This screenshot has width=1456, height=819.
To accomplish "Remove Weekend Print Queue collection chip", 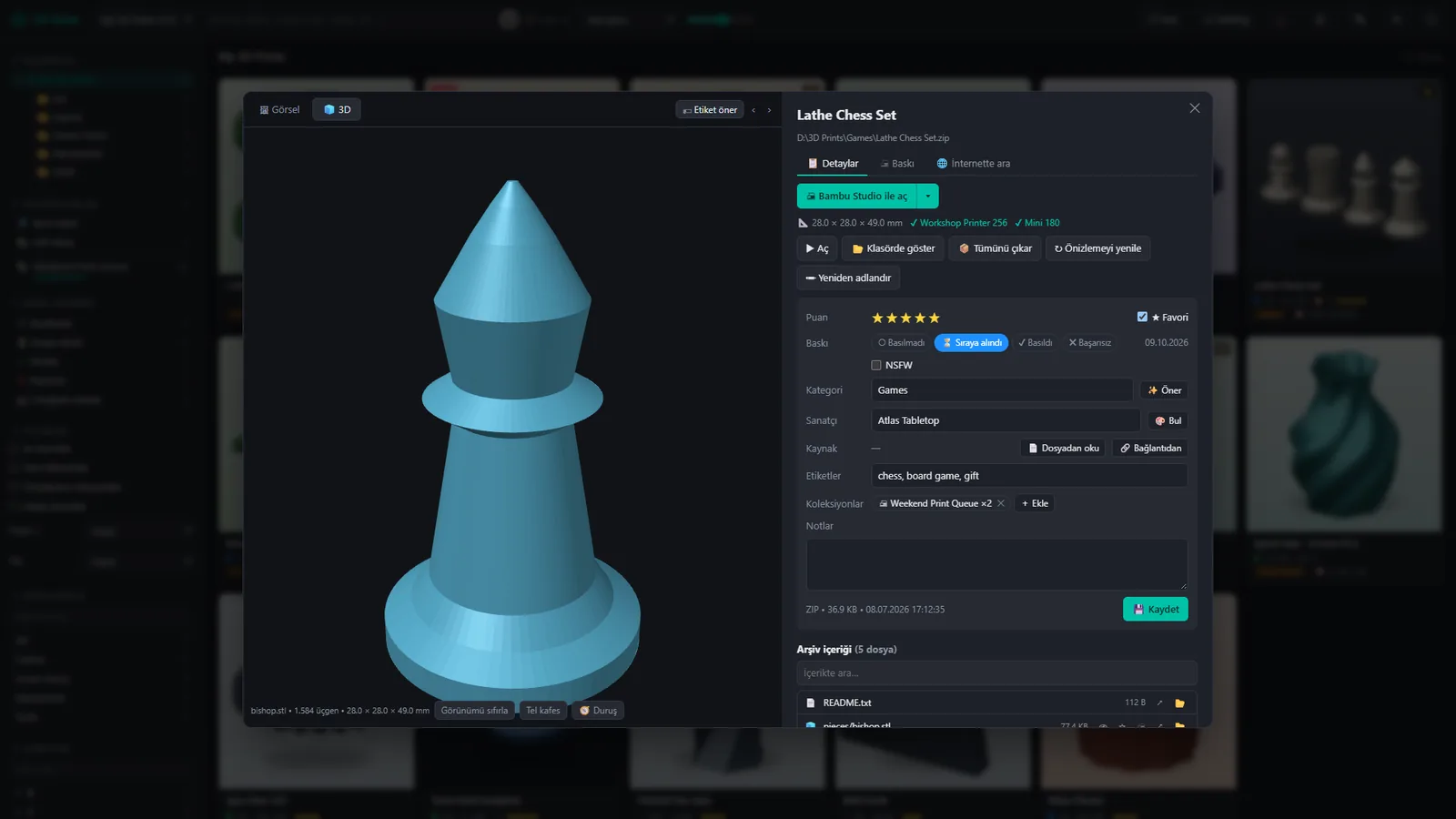I will click(1001, 503).
